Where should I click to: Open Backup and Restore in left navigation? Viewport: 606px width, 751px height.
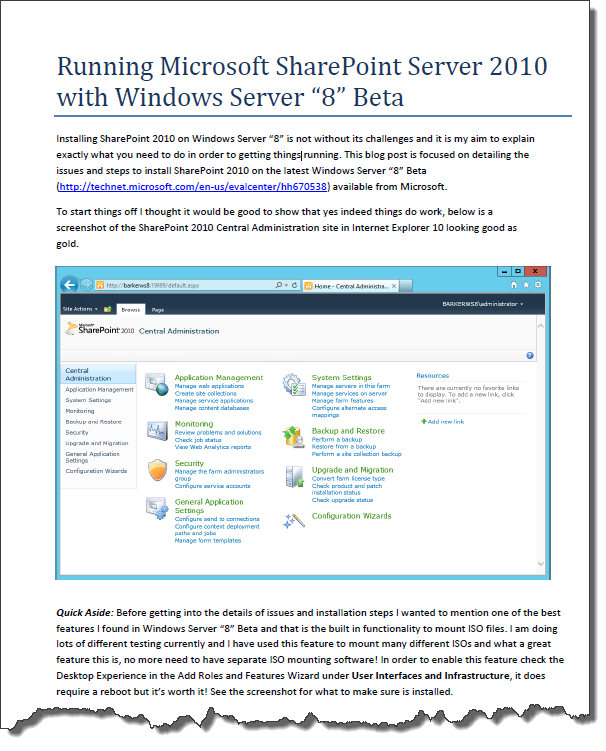[x=93, y=422]
